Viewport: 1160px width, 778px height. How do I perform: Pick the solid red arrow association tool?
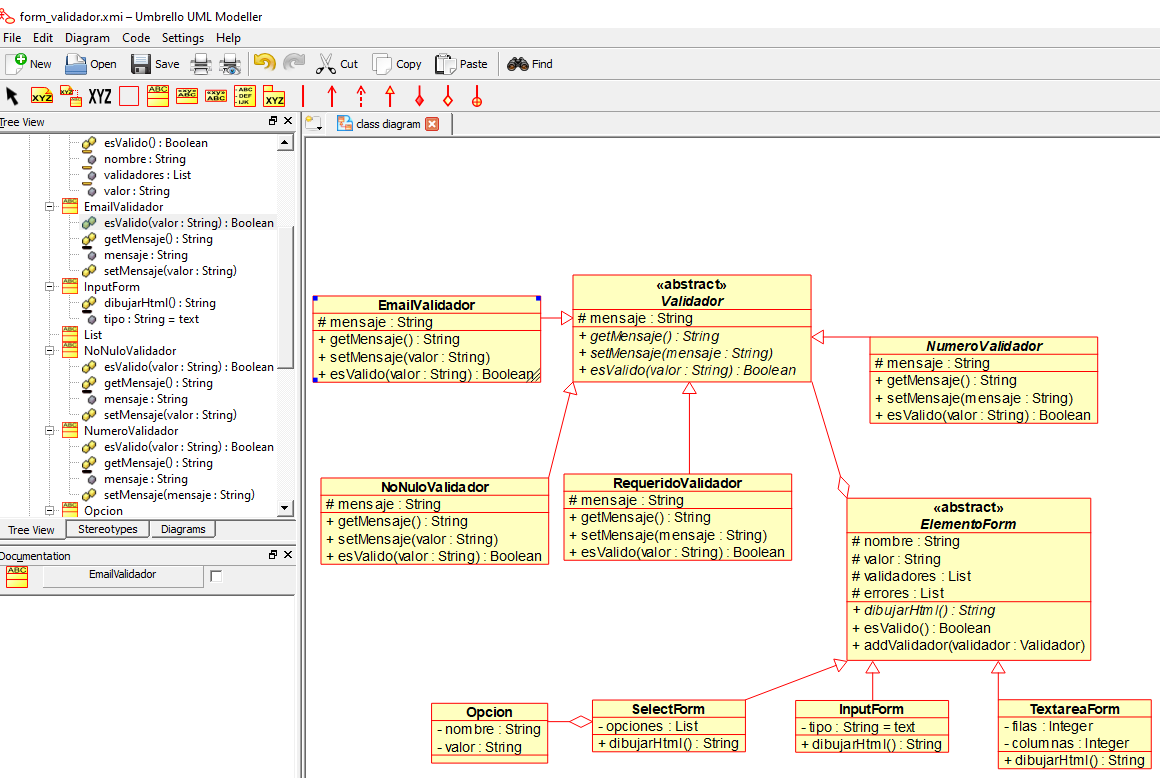pyautogui.click(x=332, y=96)
